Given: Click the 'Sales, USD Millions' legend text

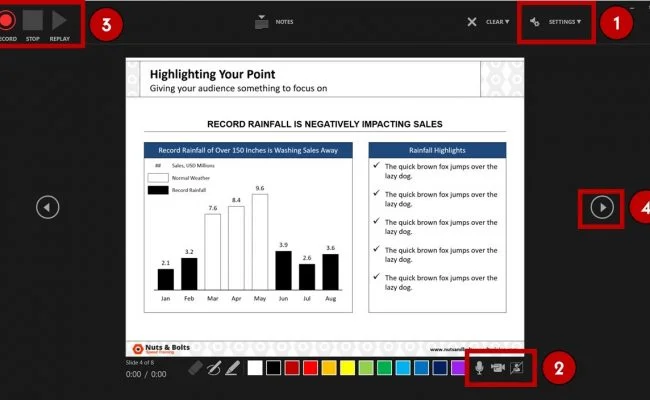Looking at the screenshot, I should (193, 166).
